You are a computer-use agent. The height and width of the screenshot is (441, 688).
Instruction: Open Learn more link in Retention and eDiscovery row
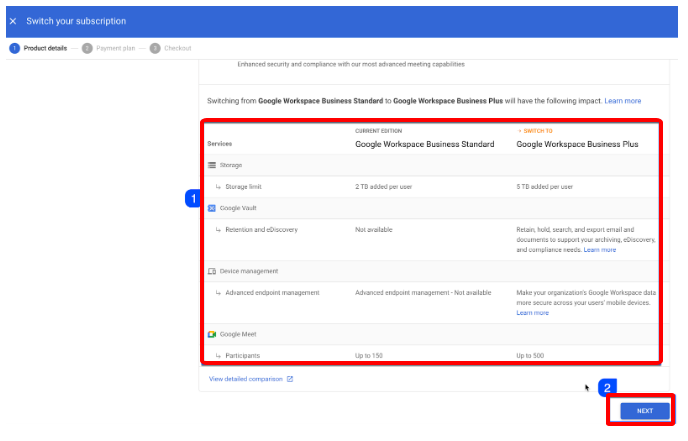(600, 250)
